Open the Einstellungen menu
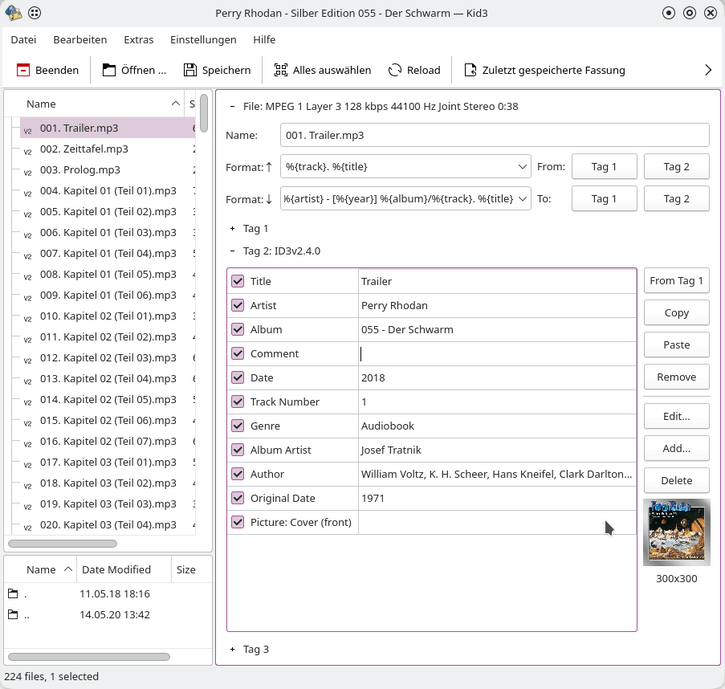Screen dimensions: 725x689 (x=203, y=40)
